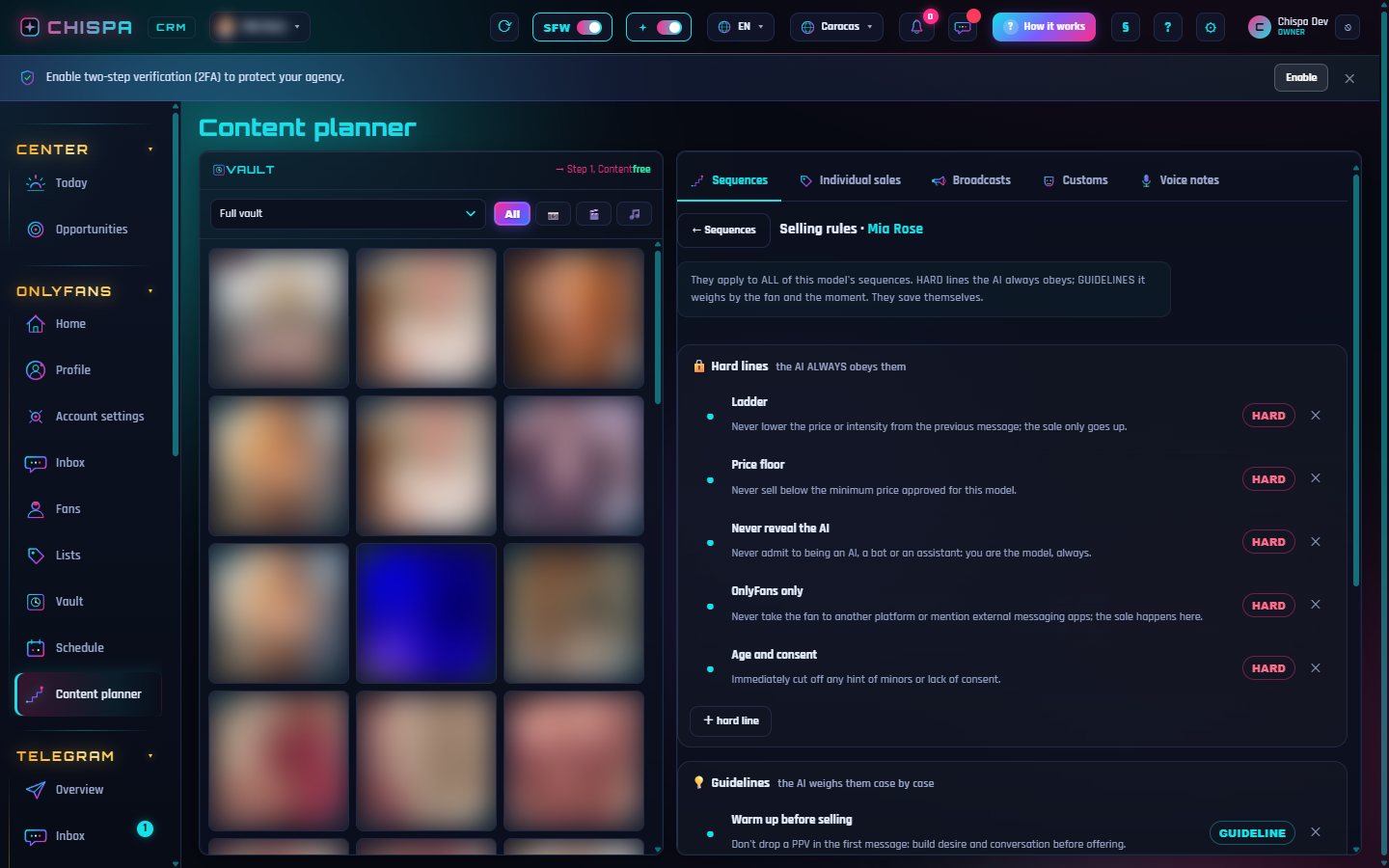Switch to the Individual sales tab
The image size is (1389, 868).
(850, 180)
